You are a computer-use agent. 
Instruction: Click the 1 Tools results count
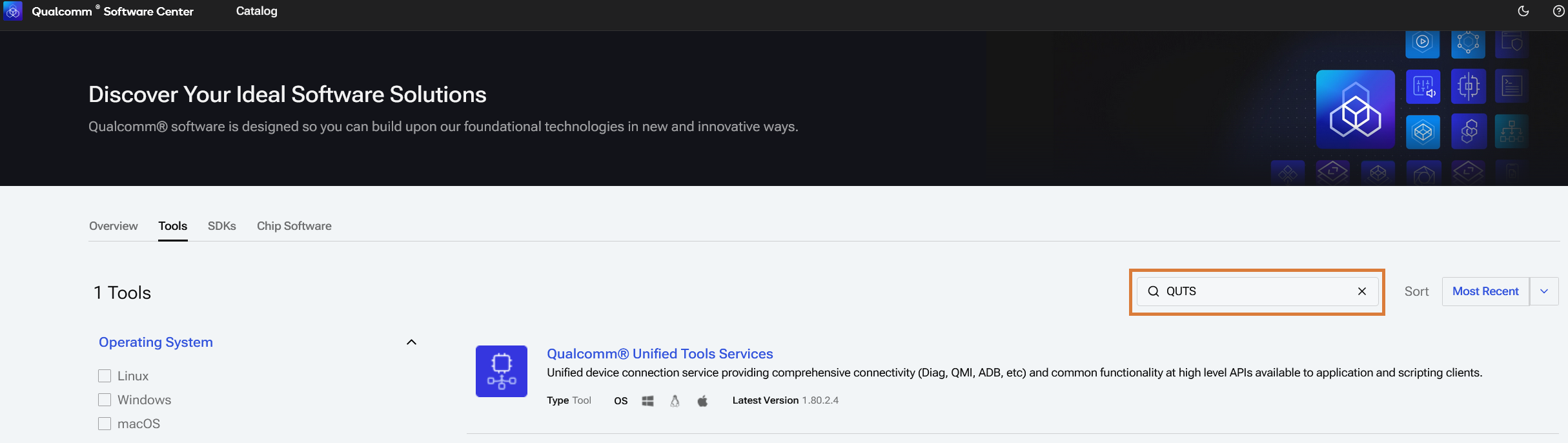tap(122, 293)
